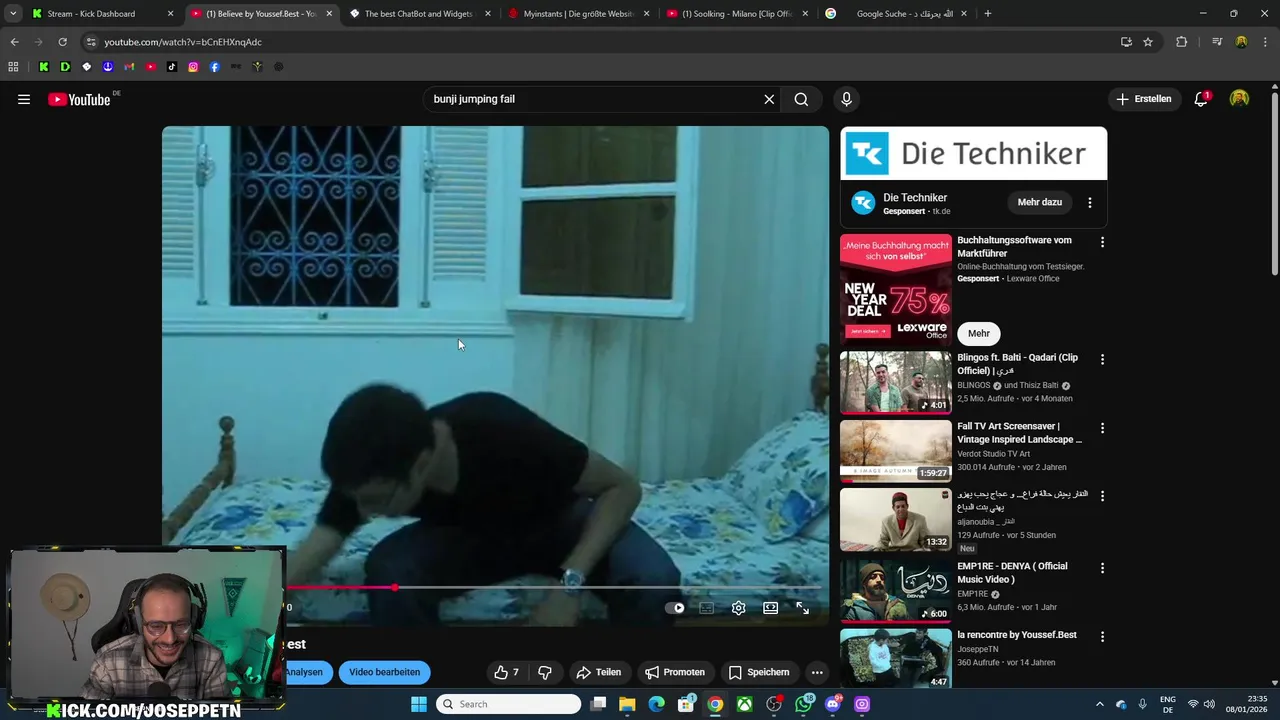Viewport: 1280px width, 720px height.
Task: Open the YouTube guide hamburger menu
Action: coord(24,99)
